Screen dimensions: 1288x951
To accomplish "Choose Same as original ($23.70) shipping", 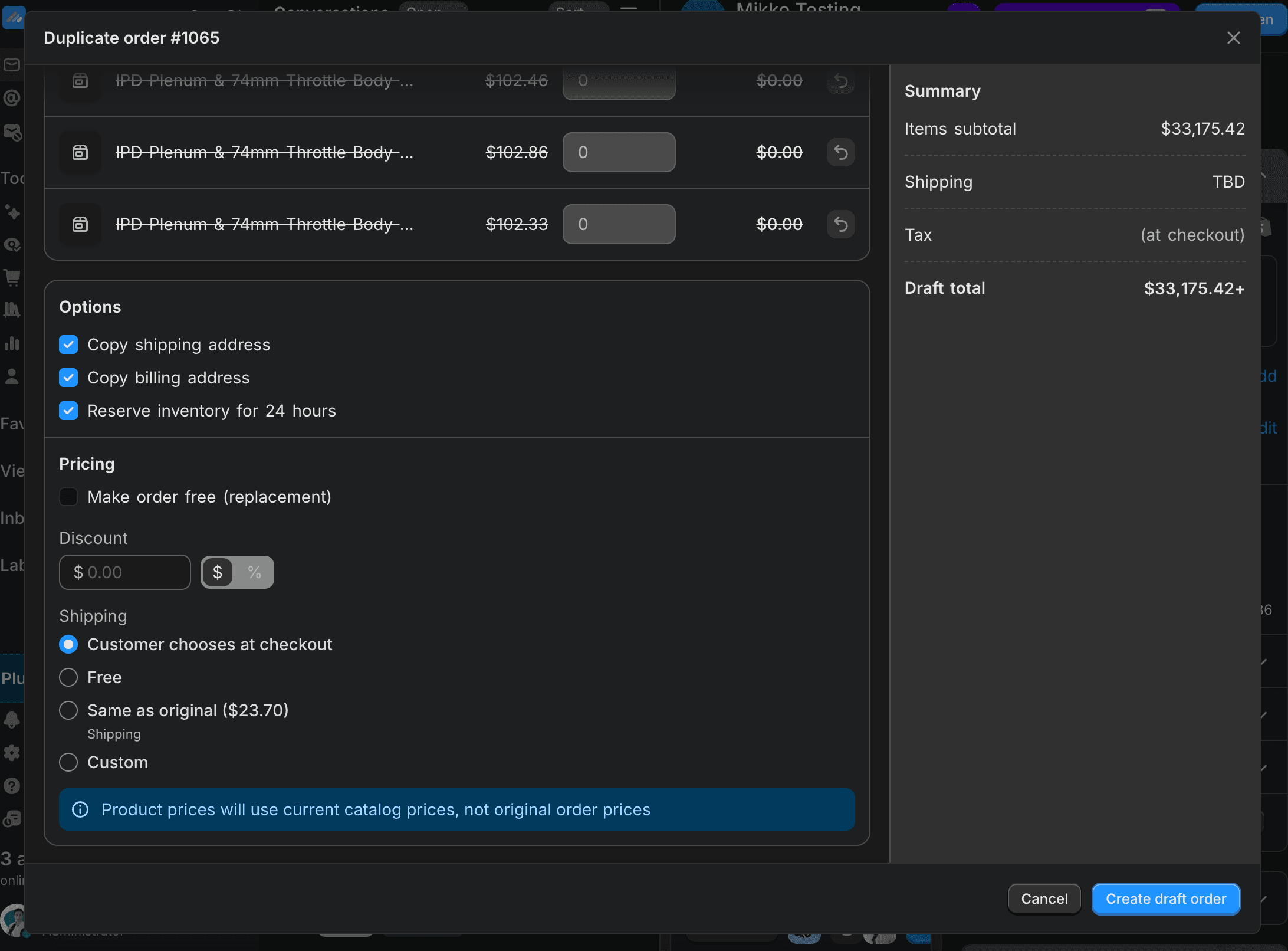I will click(68, 710).
